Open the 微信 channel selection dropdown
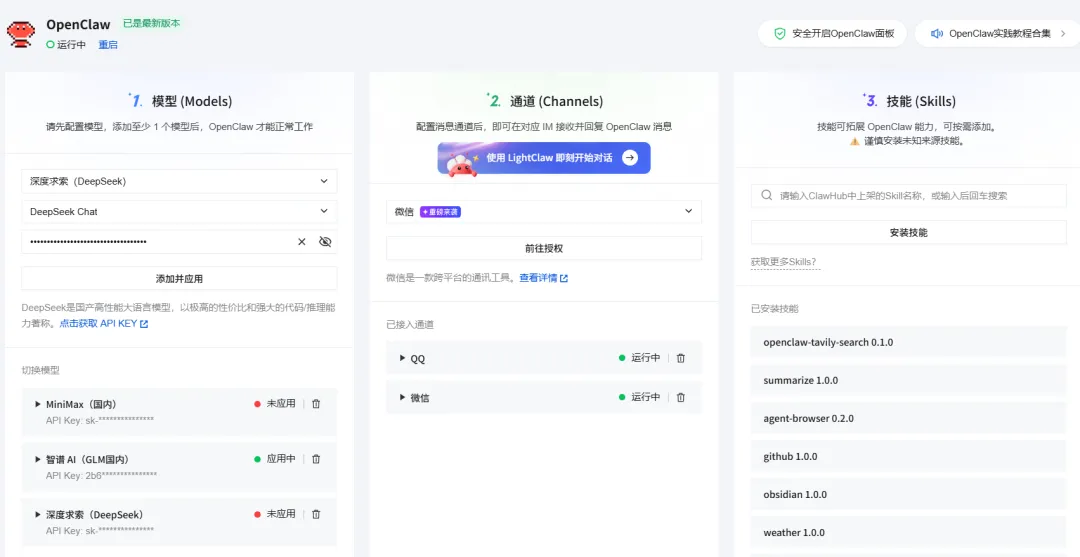The image size is (1080, 557). [543, 212]
